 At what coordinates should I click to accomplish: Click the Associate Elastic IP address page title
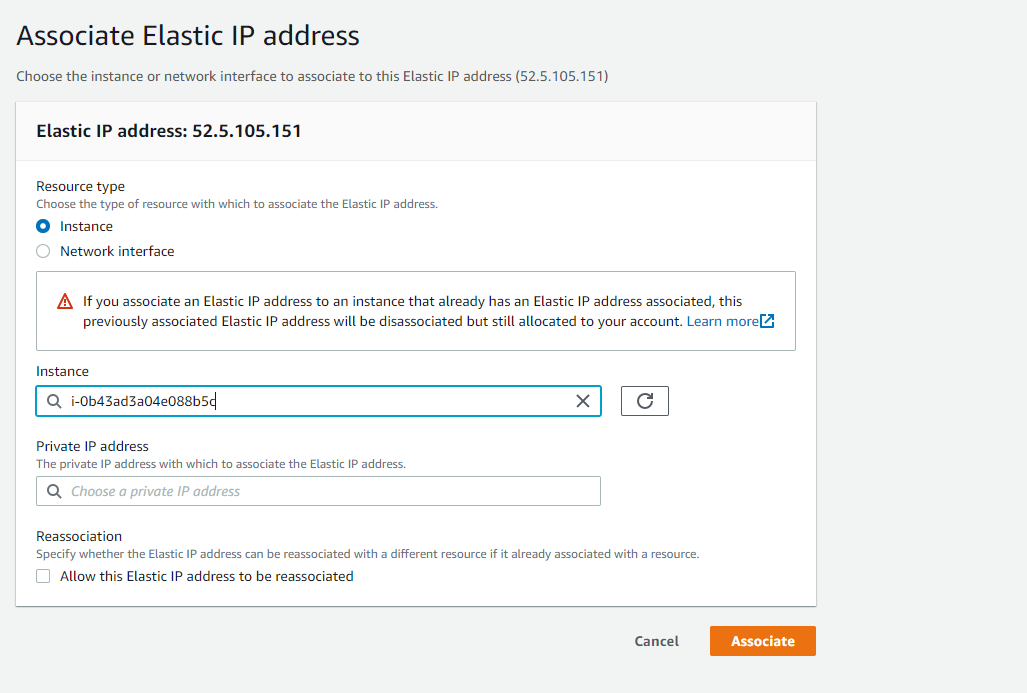click(188, 35)
